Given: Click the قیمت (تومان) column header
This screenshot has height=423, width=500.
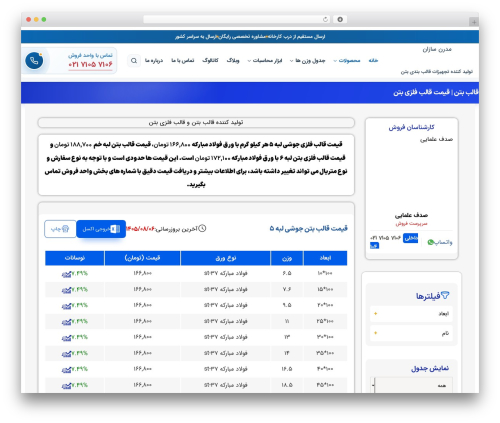Looking at the screenshot, I should [x=143, y=258].
